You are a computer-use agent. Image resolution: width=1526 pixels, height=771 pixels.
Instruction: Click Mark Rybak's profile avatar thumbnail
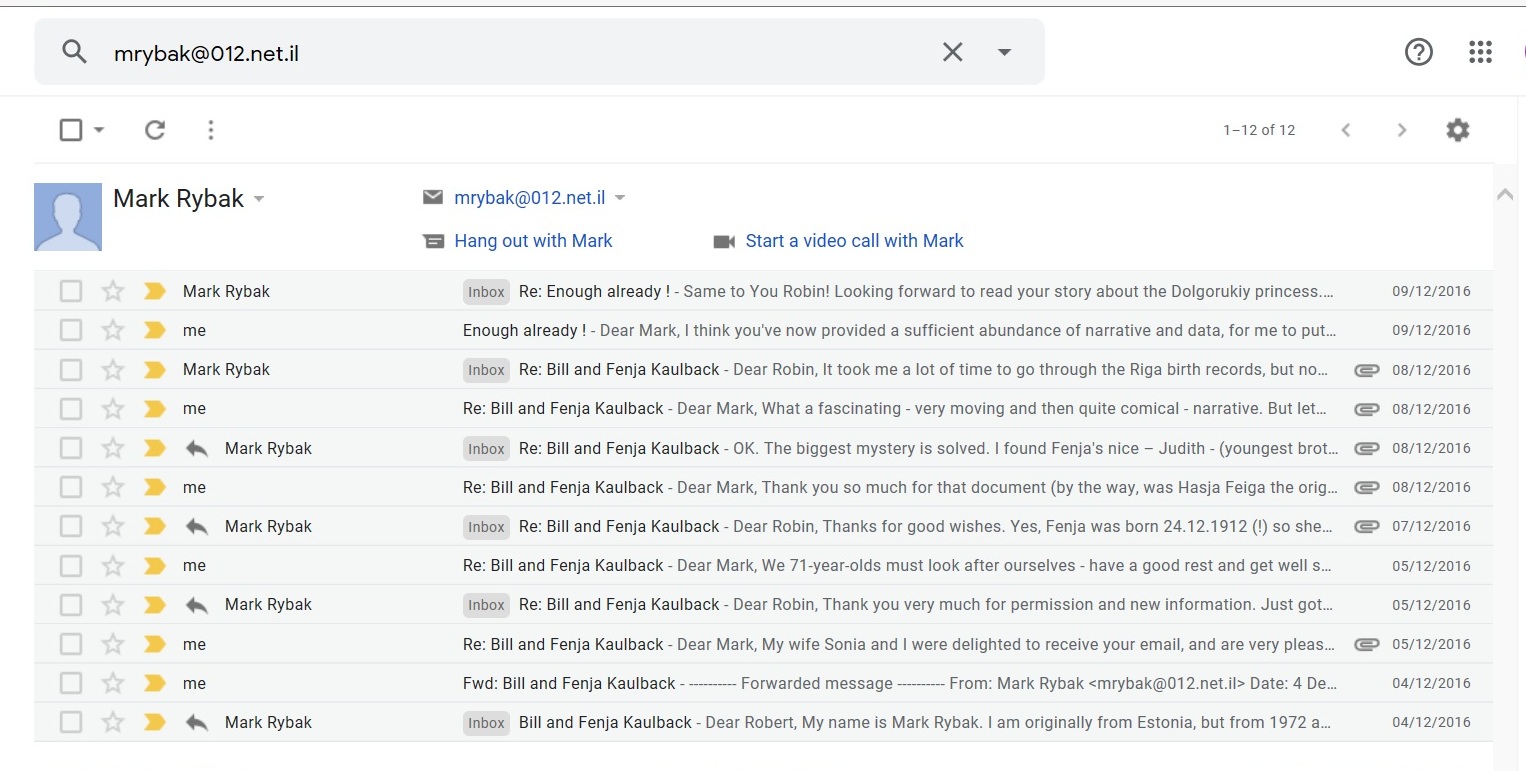pyautogui.click(x=68, y=217)
